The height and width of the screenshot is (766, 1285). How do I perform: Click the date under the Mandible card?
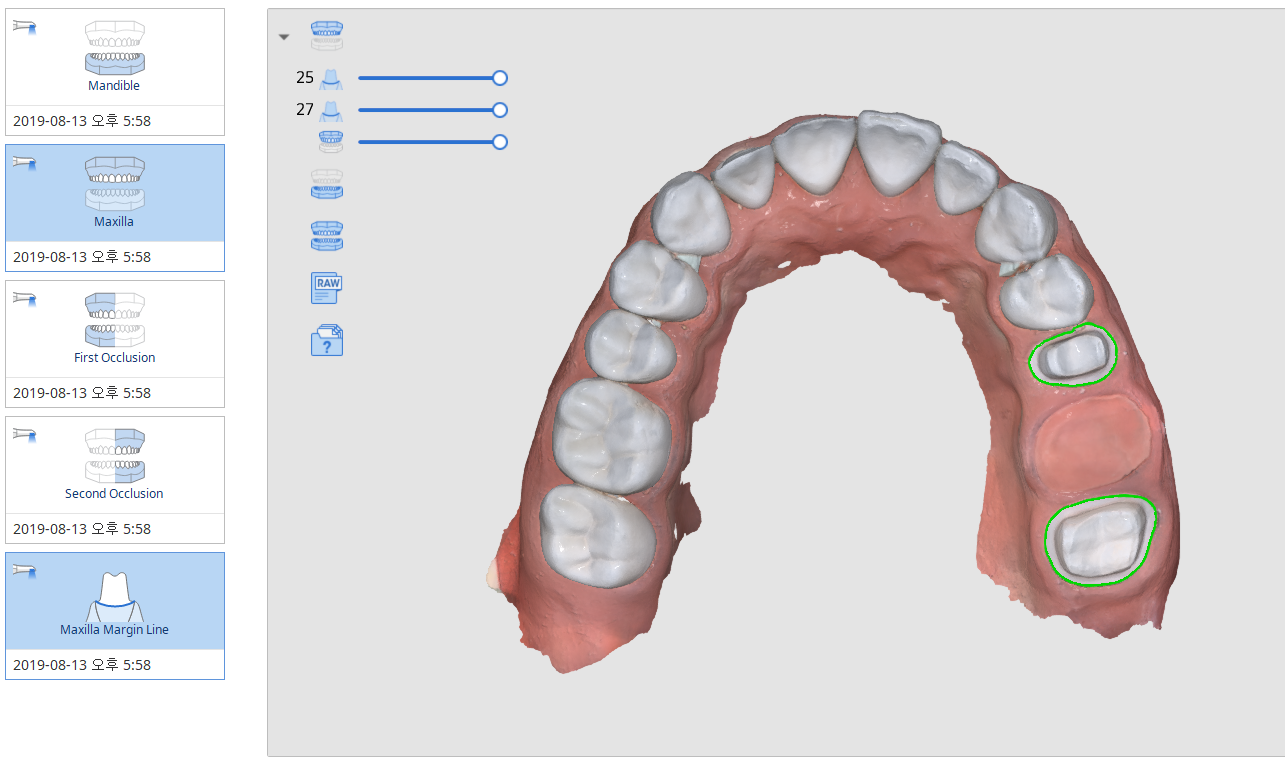click(82, 121)
